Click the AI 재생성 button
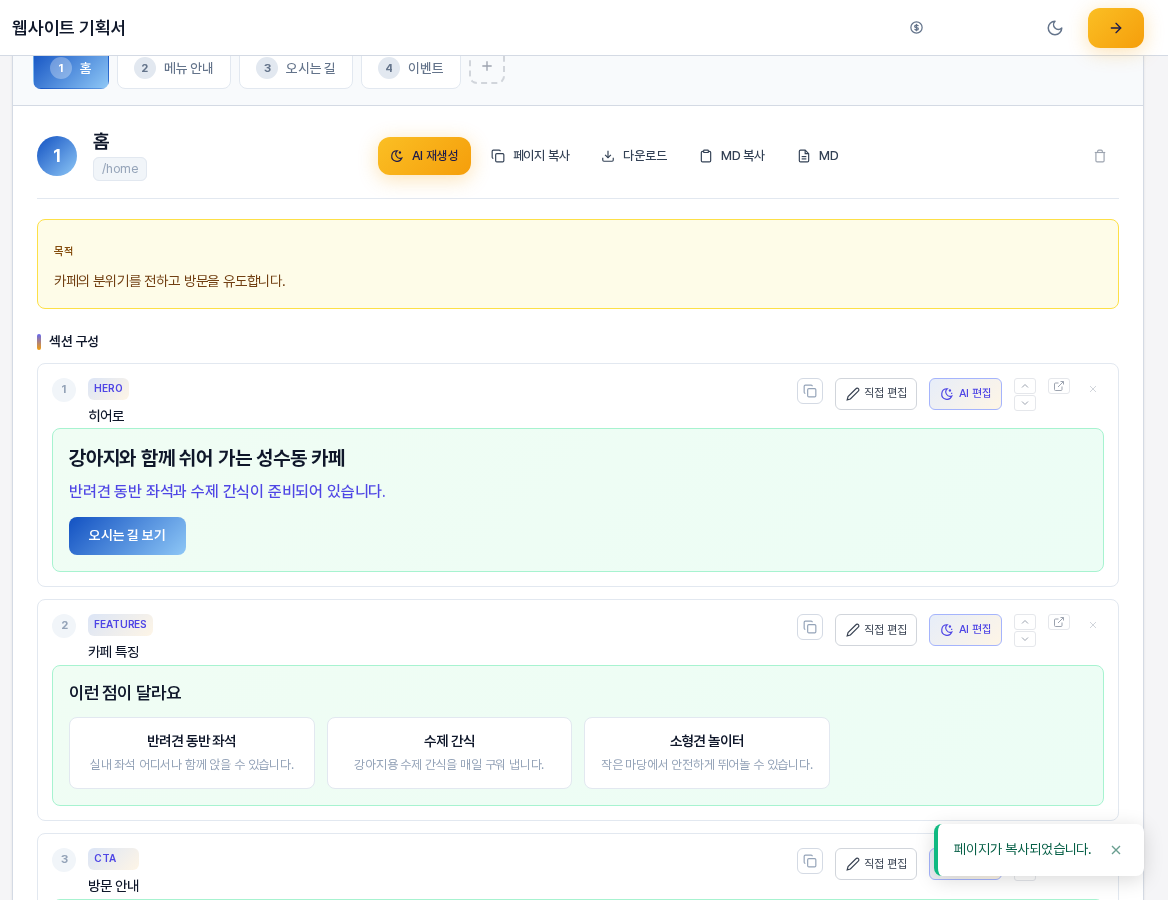The height and width of the screenshot is (900, 1168). pyautogui.click(x=424, y=156)
